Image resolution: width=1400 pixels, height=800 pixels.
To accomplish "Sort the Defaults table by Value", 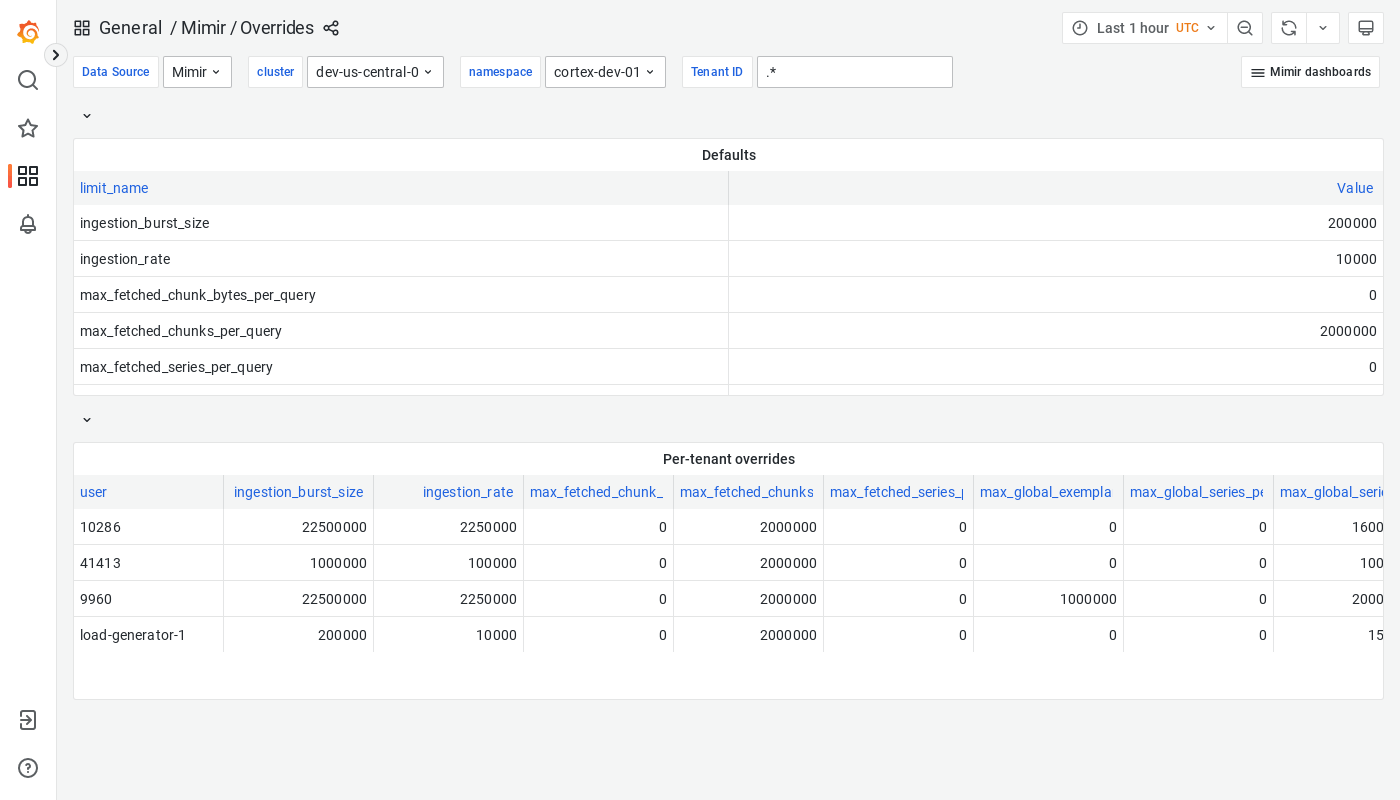I will pos(1355,188).
